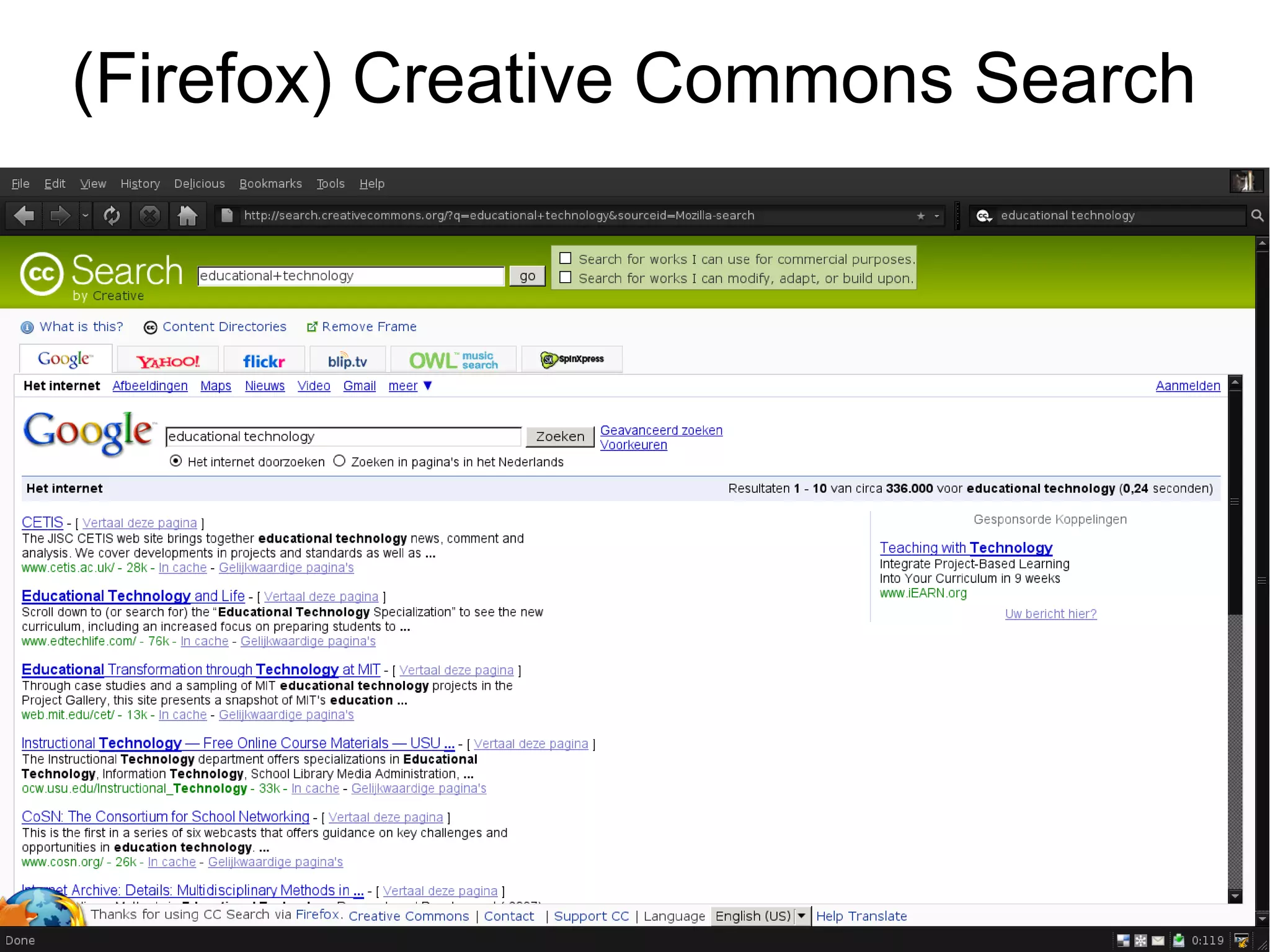Click the outer page scroll-up arrow
This screenshot has height=952, width=1270.
pos(1262,244)
